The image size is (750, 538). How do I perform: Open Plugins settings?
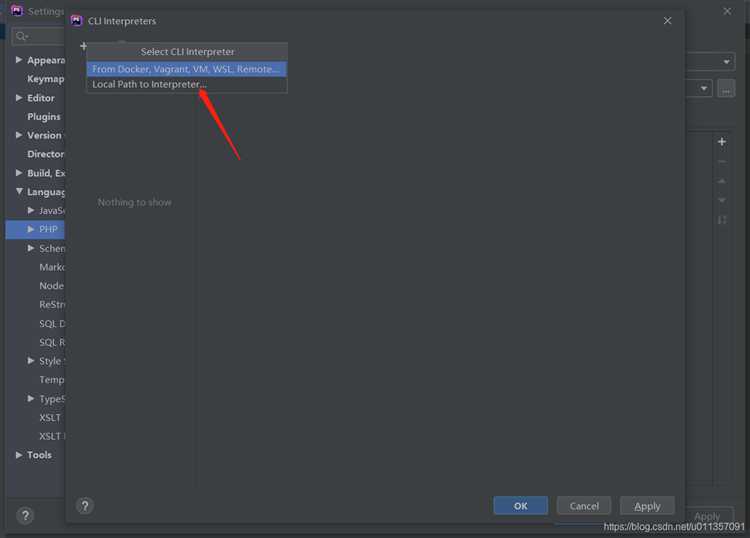(44, 117)
